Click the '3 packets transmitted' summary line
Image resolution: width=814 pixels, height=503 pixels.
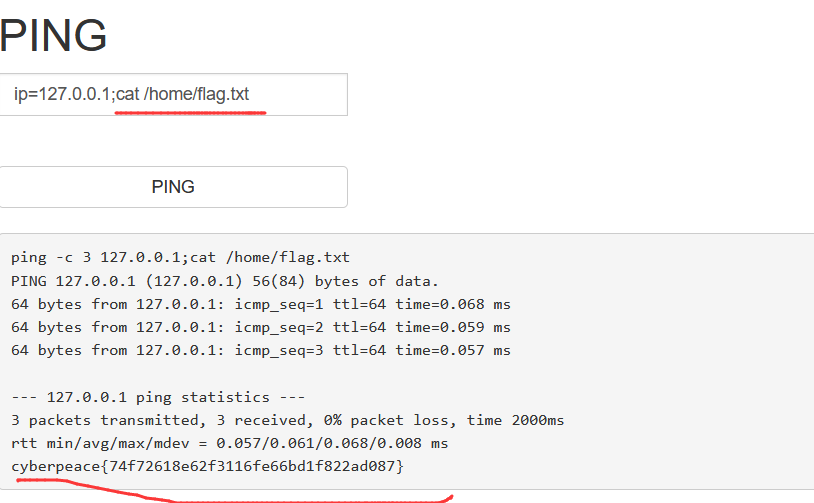(x=287, y=420)
